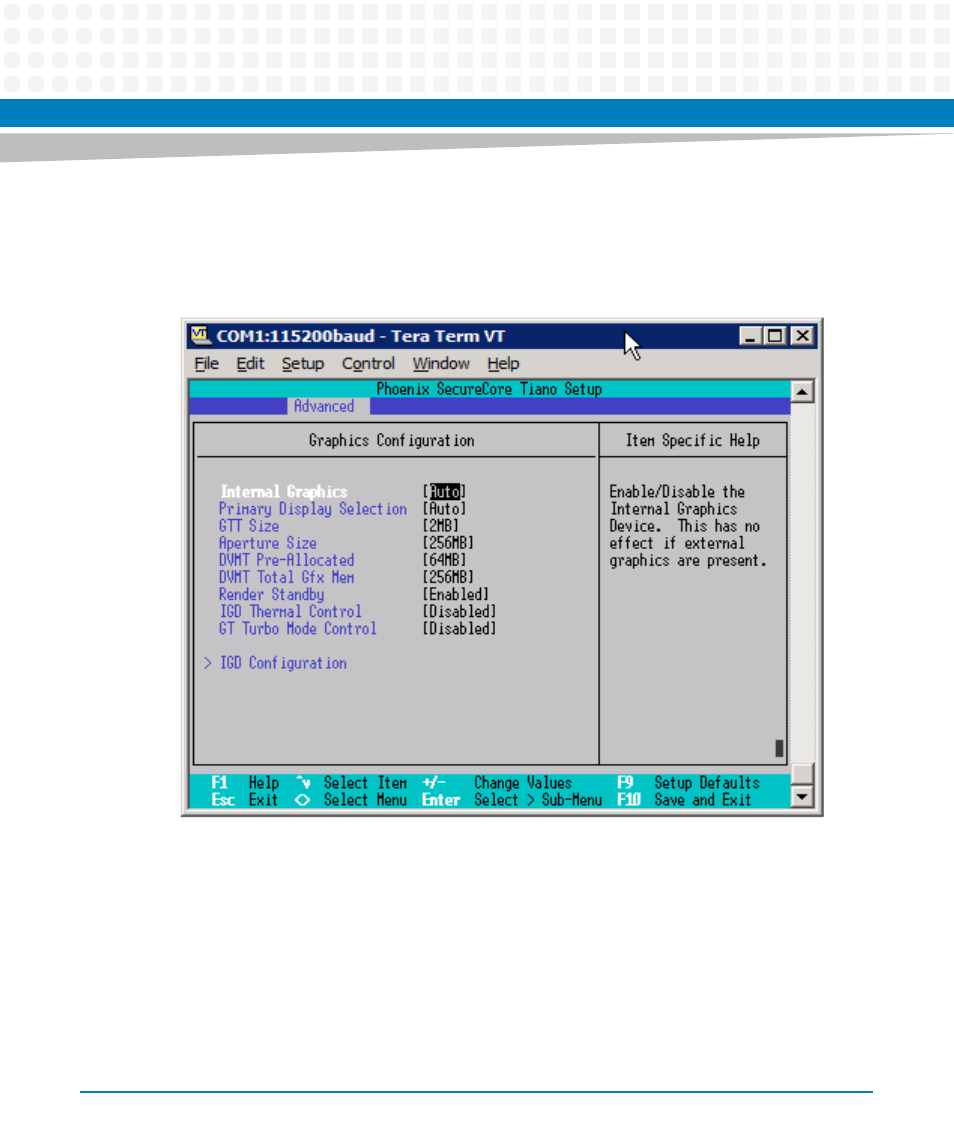
Task: Select the Render Standby setting
Action: click(x=272, y=595)
